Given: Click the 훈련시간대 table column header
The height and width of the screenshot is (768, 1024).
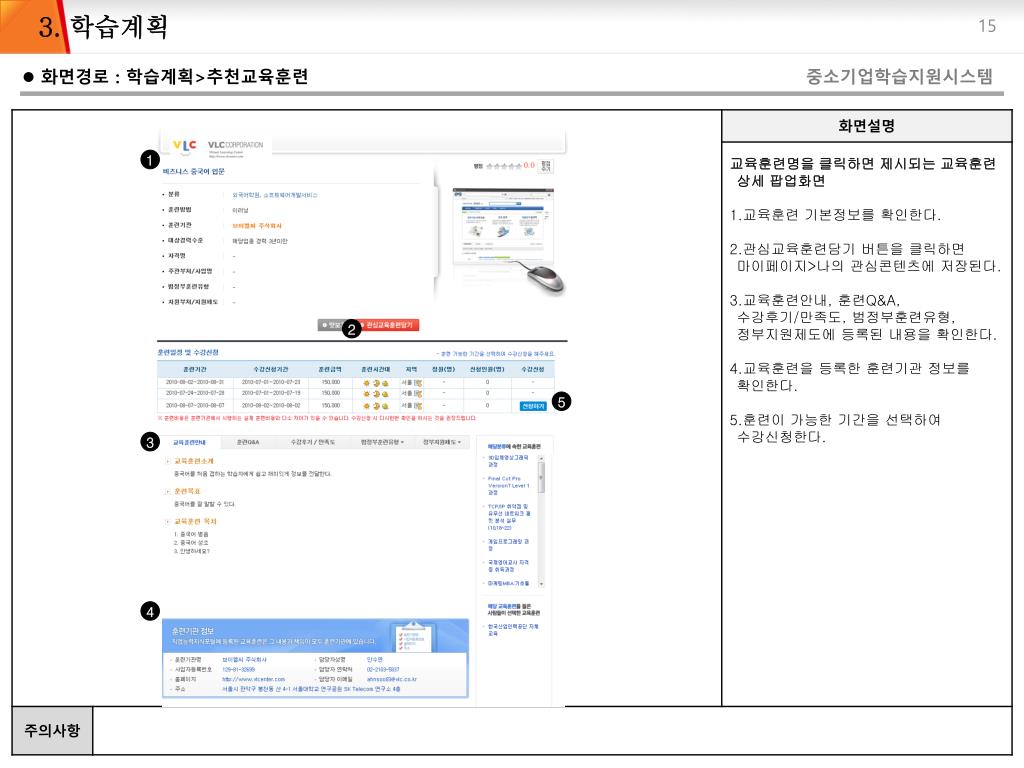Looking at the screenshot, I should coord(376,370).
